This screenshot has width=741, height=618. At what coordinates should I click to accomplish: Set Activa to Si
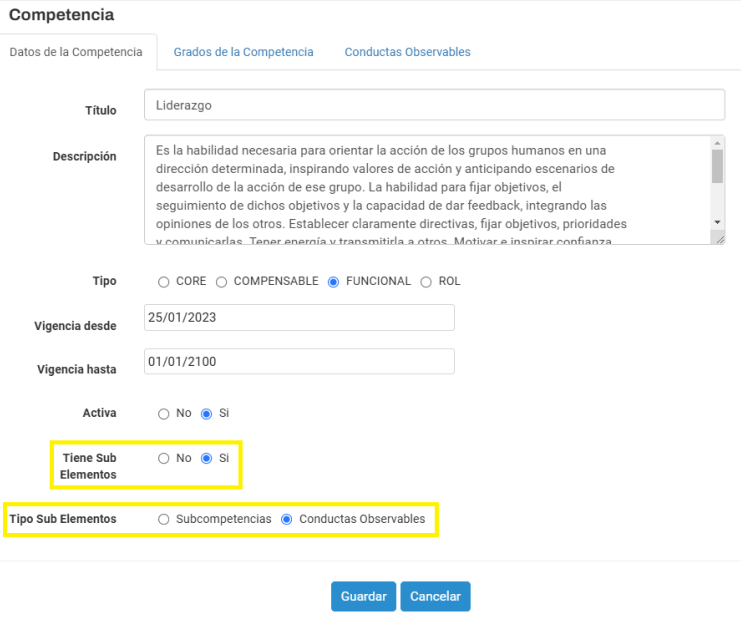click(207, 414)
